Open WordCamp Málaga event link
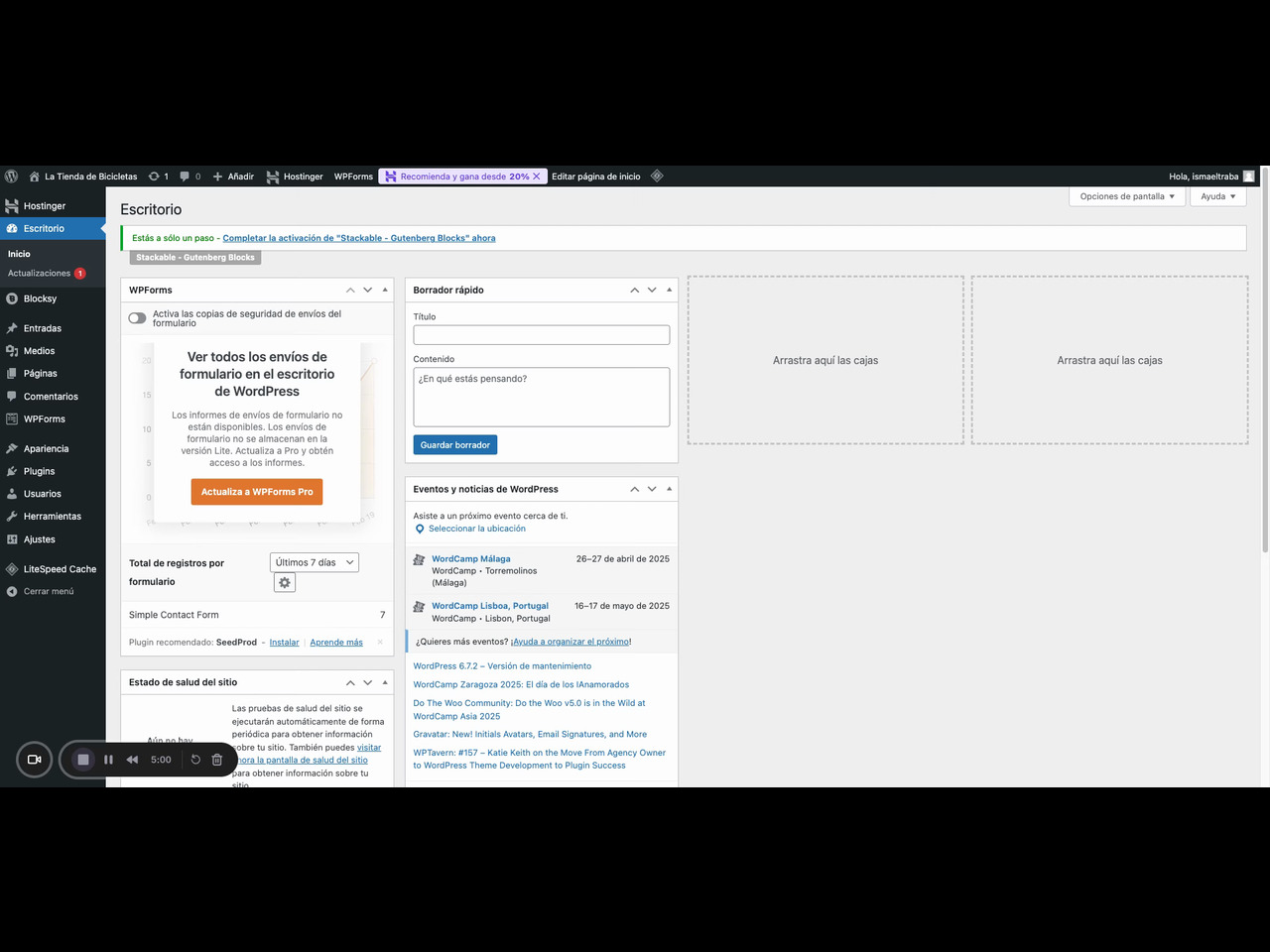 coord(471,559)
